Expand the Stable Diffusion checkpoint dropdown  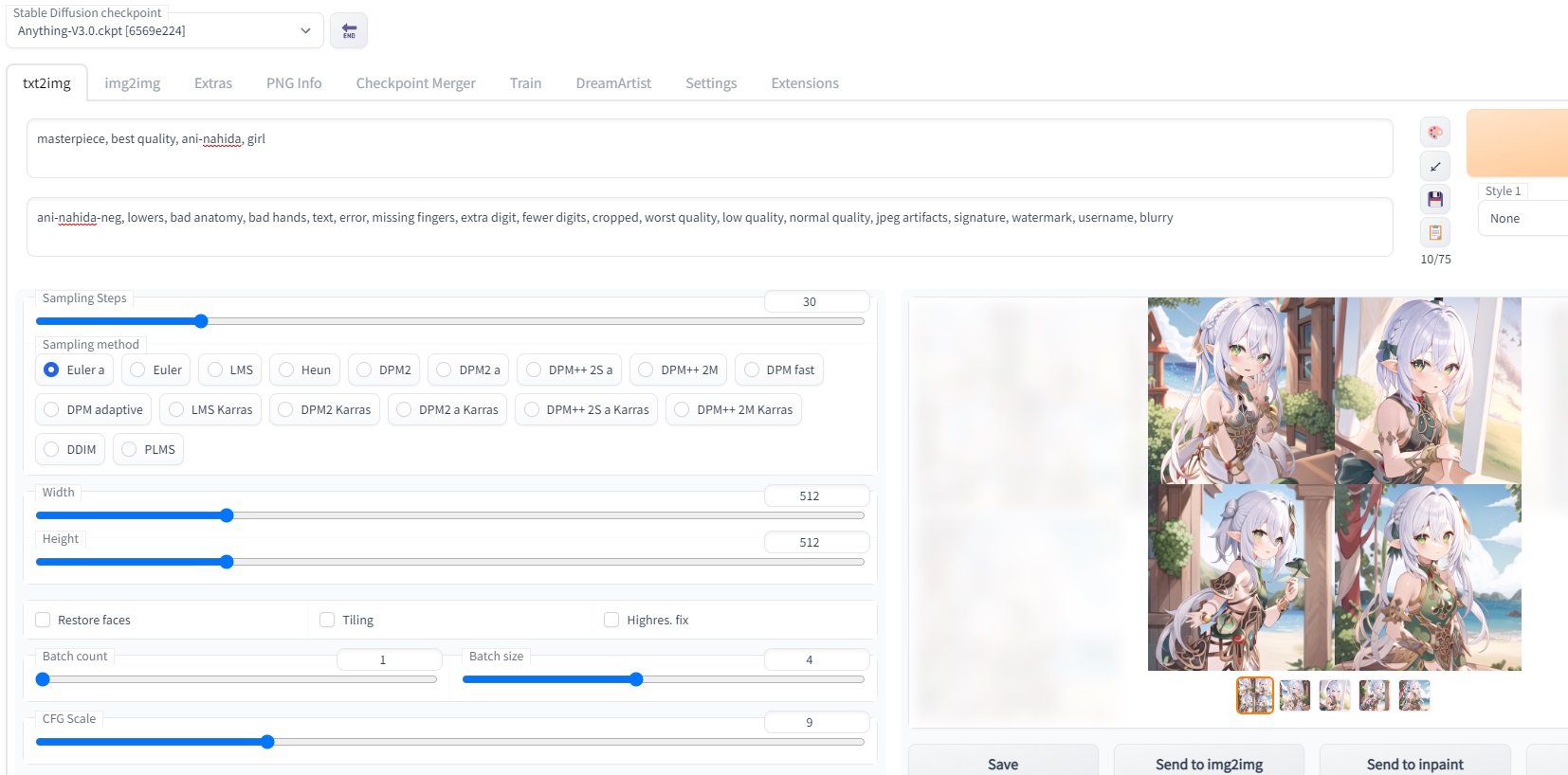pyautogui.click(x=165, y=30)
